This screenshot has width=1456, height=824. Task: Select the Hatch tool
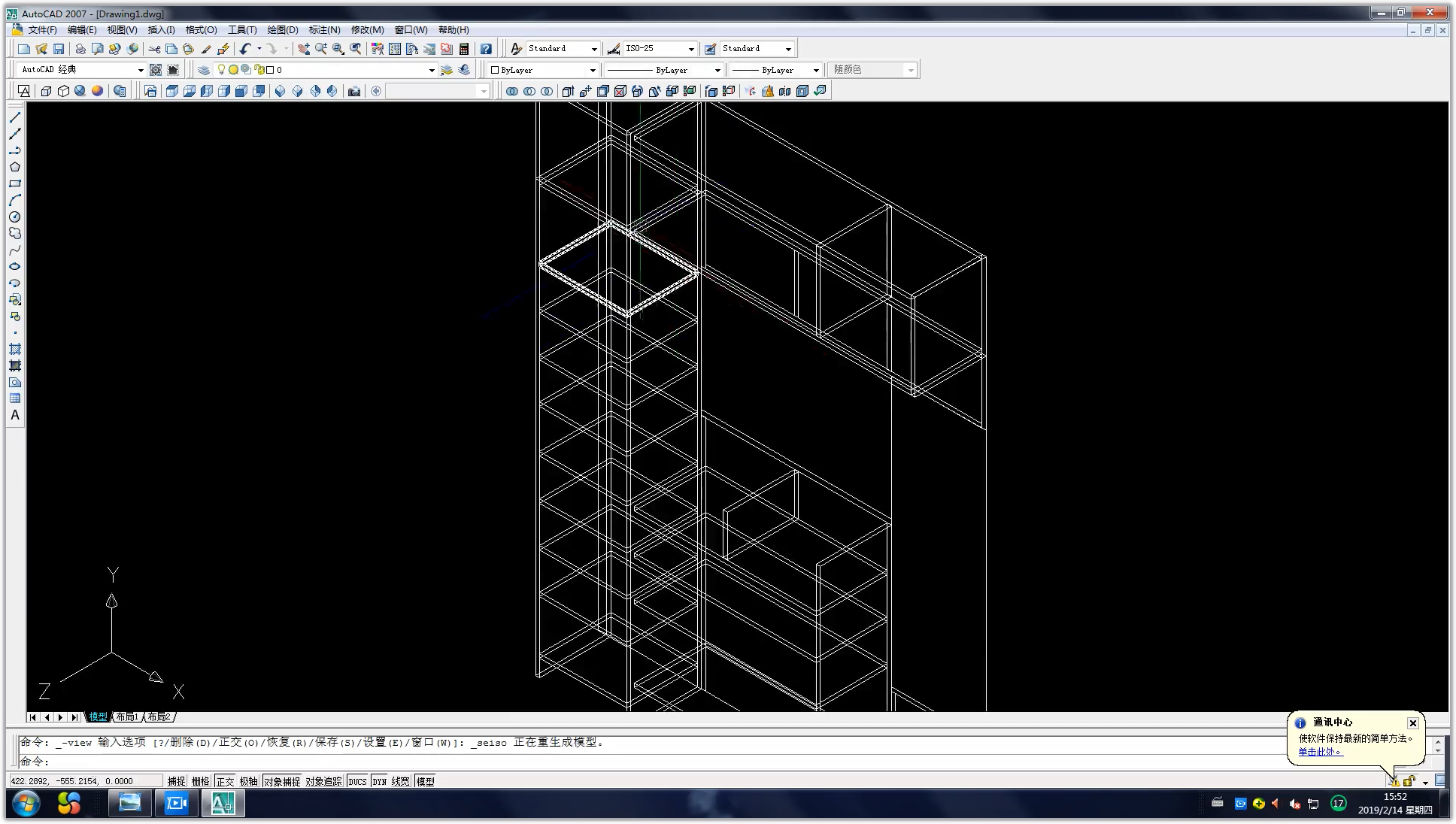click(15, 349)
